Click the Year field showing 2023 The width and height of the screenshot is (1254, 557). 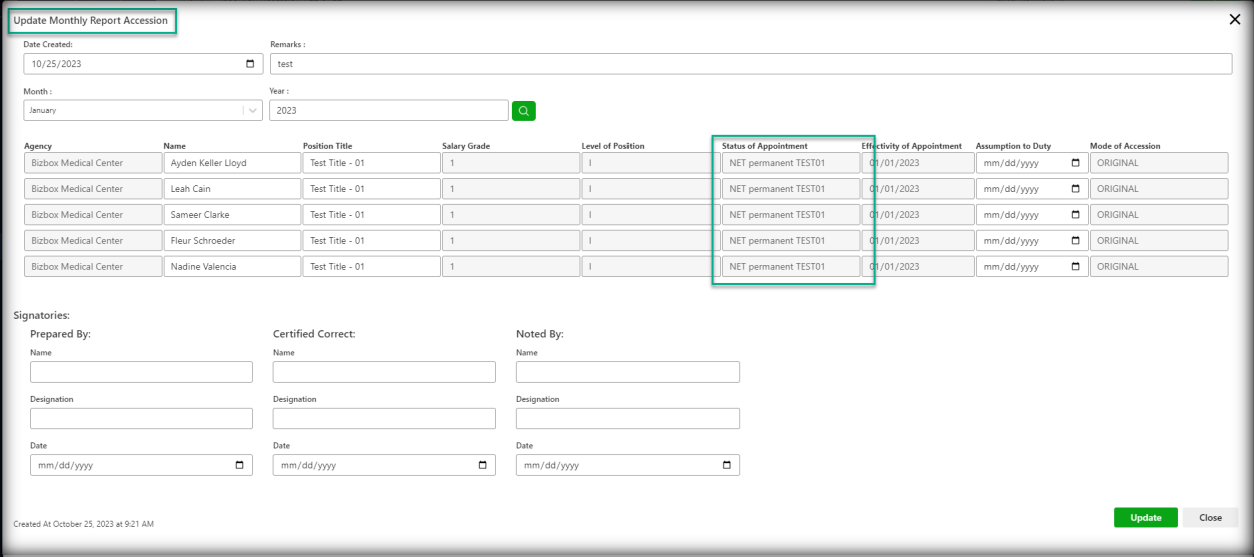point(388,111)
